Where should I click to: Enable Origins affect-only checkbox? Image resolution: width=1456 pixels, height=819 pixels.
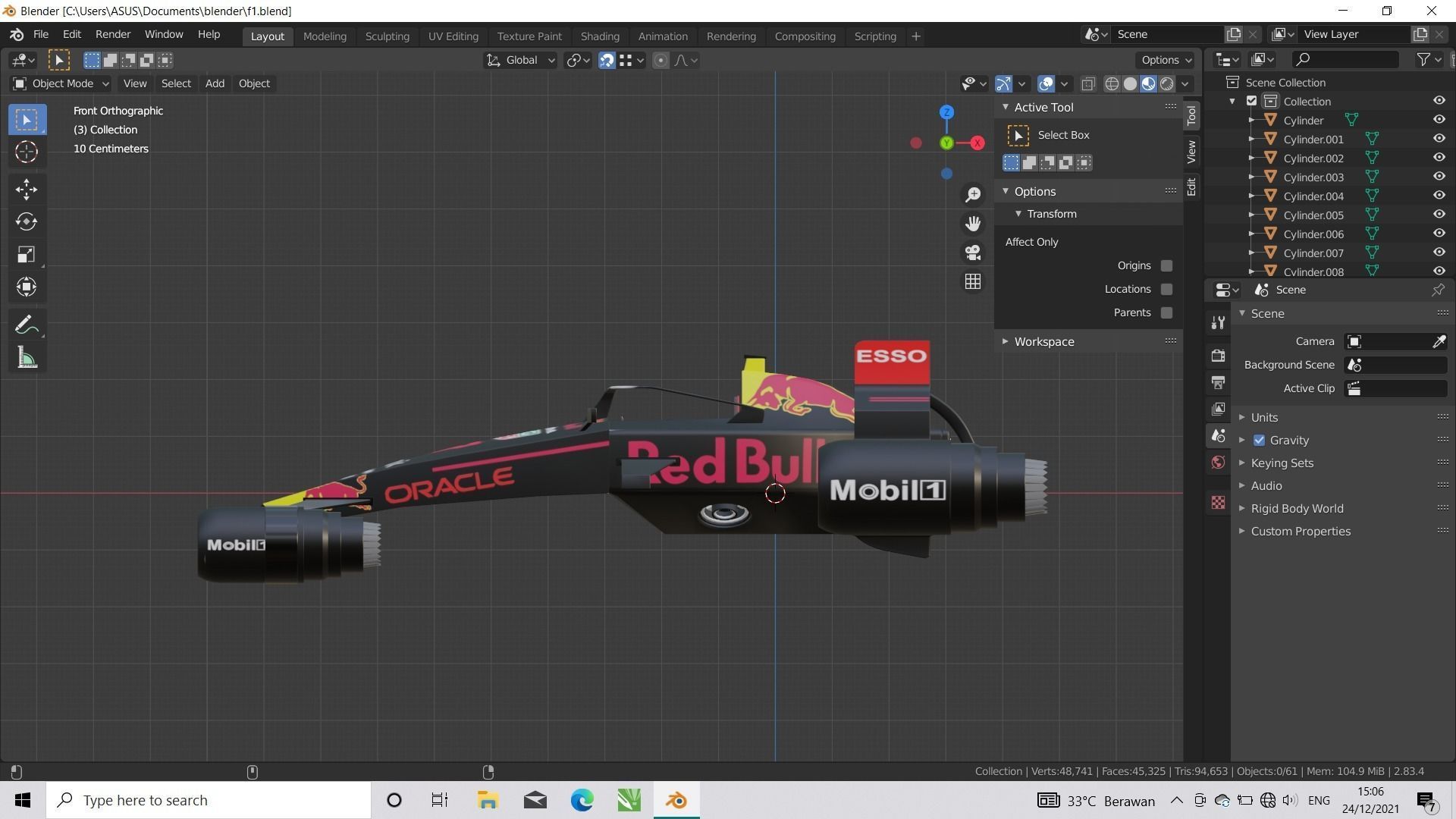tap(1166, 265)
